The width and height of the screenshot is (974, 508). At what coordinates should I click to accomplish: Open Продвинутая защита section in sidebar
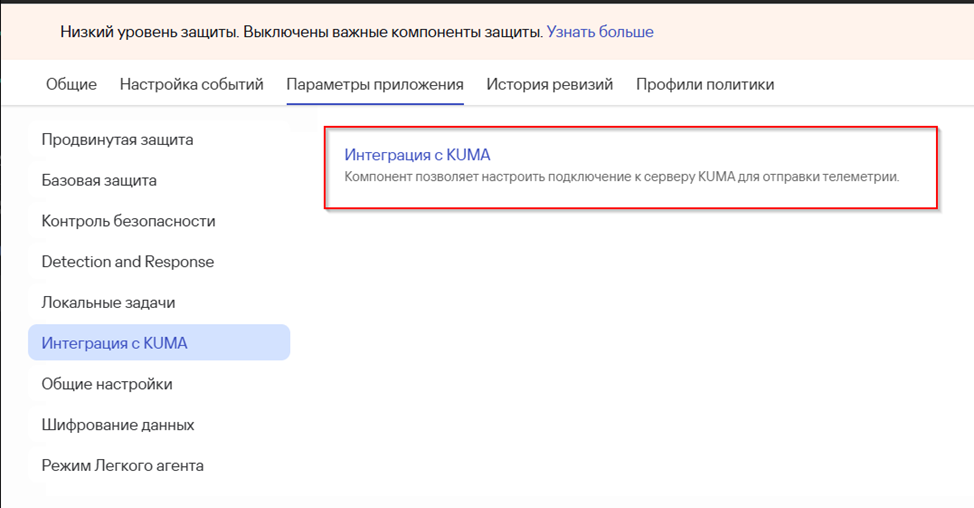(117, 139)
